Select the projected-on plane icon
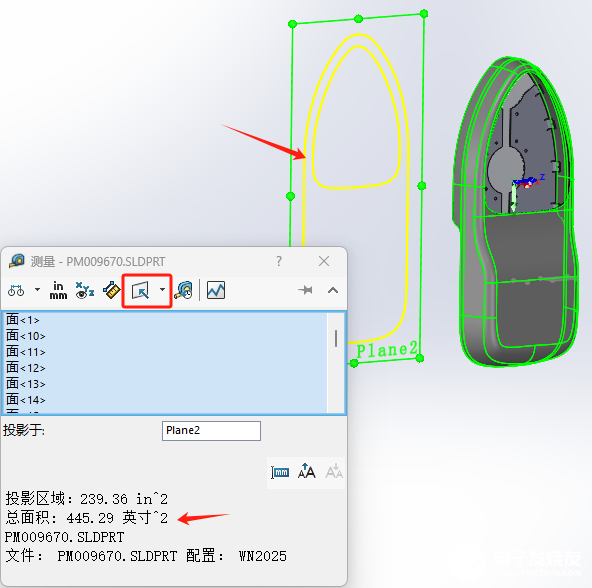The image size is (592, 588). click(x=140, y=291)
